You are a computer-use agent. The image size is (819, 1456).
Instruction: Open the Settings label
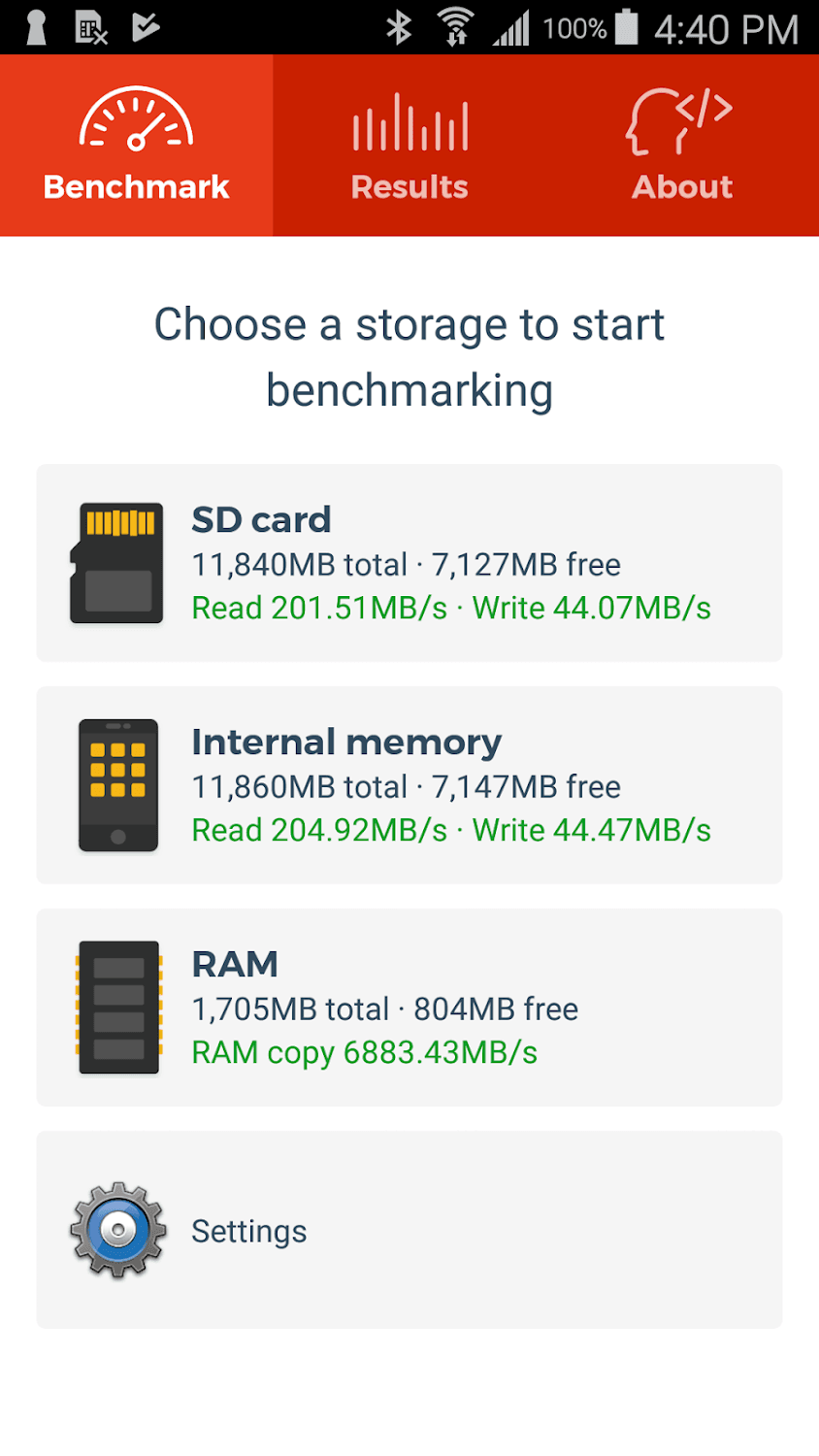(x=249, y=1231)
